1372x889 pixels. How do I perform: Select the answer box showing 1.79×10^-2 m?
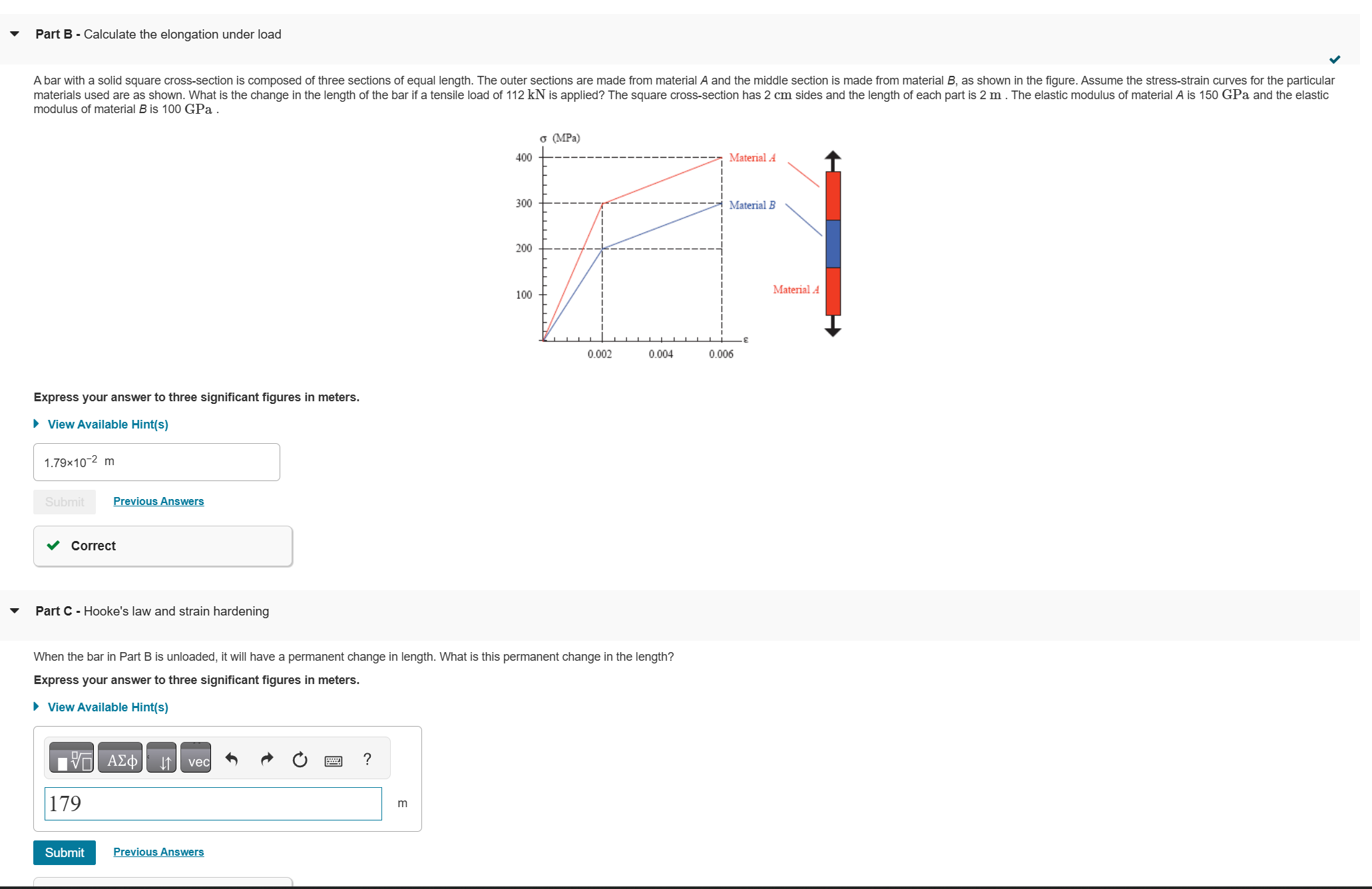(156, 461)
